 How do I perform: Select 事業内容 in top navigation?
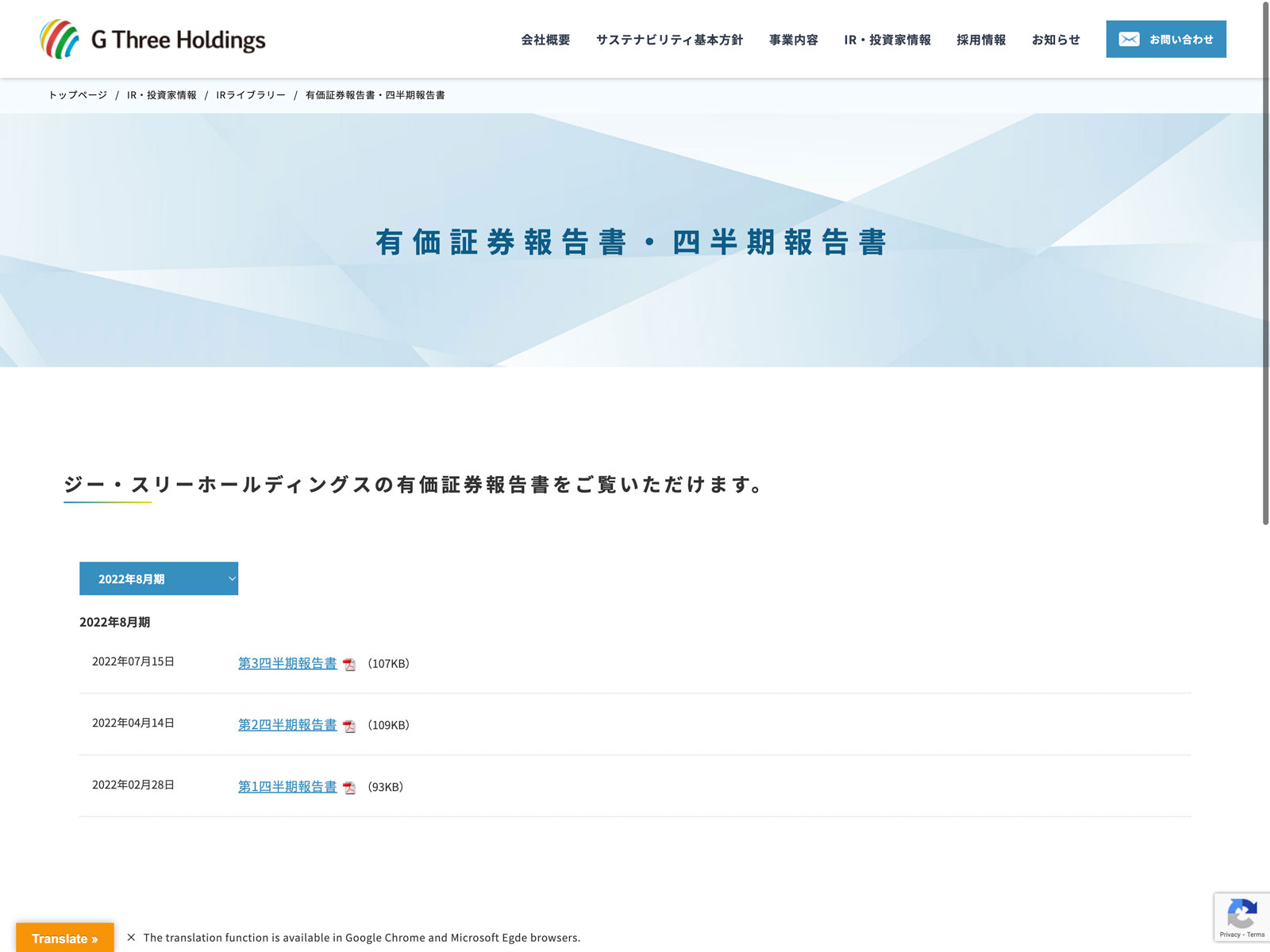tap(793, 40)
